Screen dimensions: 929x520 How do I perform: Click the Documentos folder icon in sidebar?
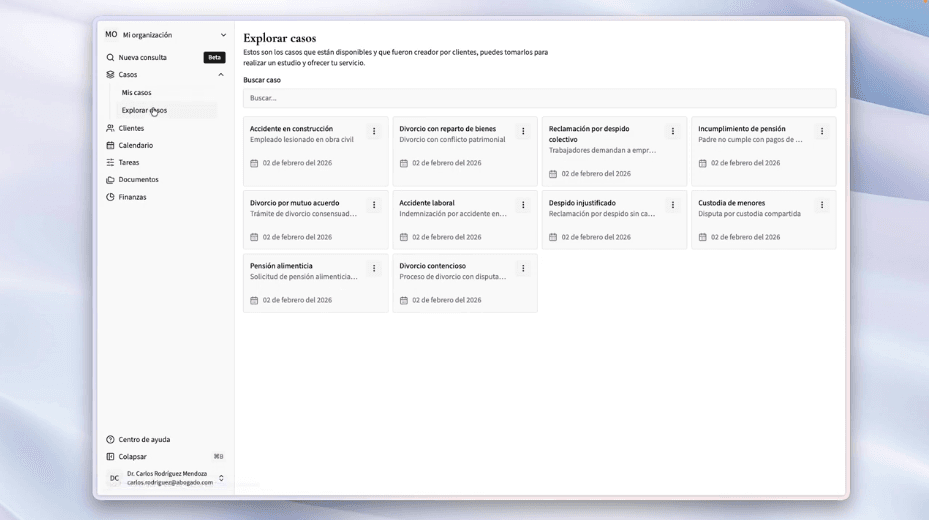[110, 180]
